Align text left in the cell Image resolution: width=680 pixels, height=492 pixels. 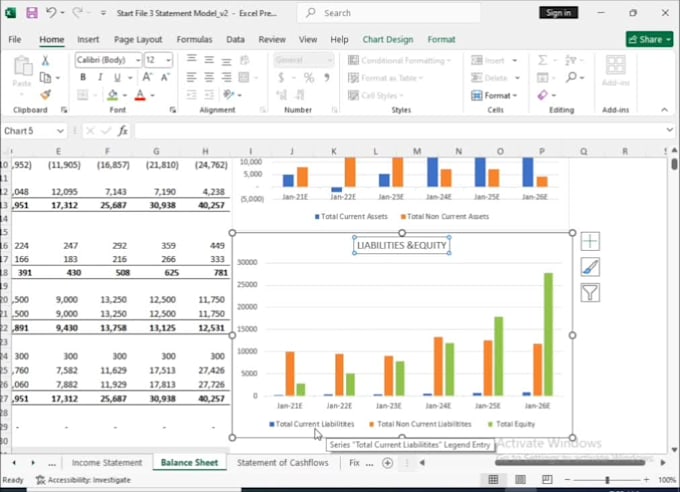click(191, 78)
